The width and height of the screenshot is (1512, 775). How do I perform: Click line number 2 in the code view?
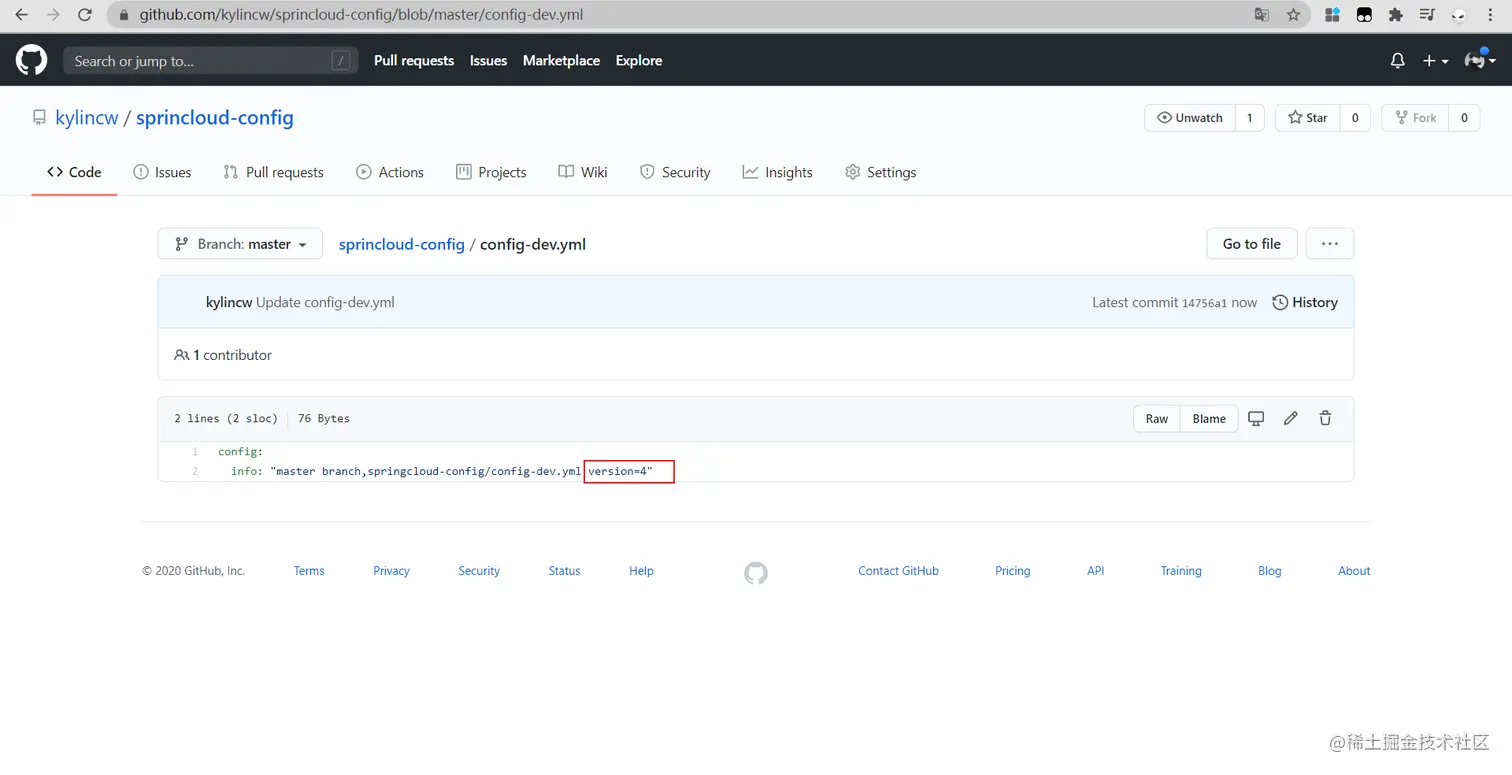coord(194,471)
